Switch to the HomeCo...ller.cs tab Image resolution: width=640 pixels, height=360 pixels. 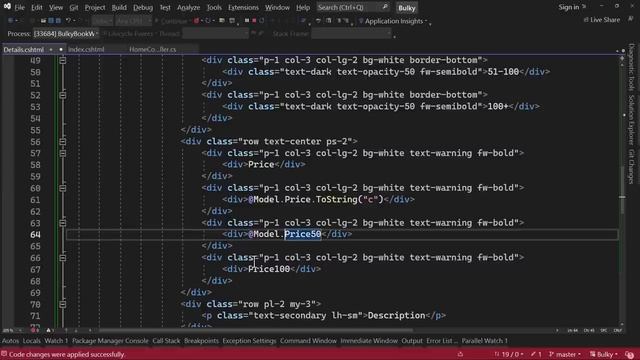(x=153, y=49)
